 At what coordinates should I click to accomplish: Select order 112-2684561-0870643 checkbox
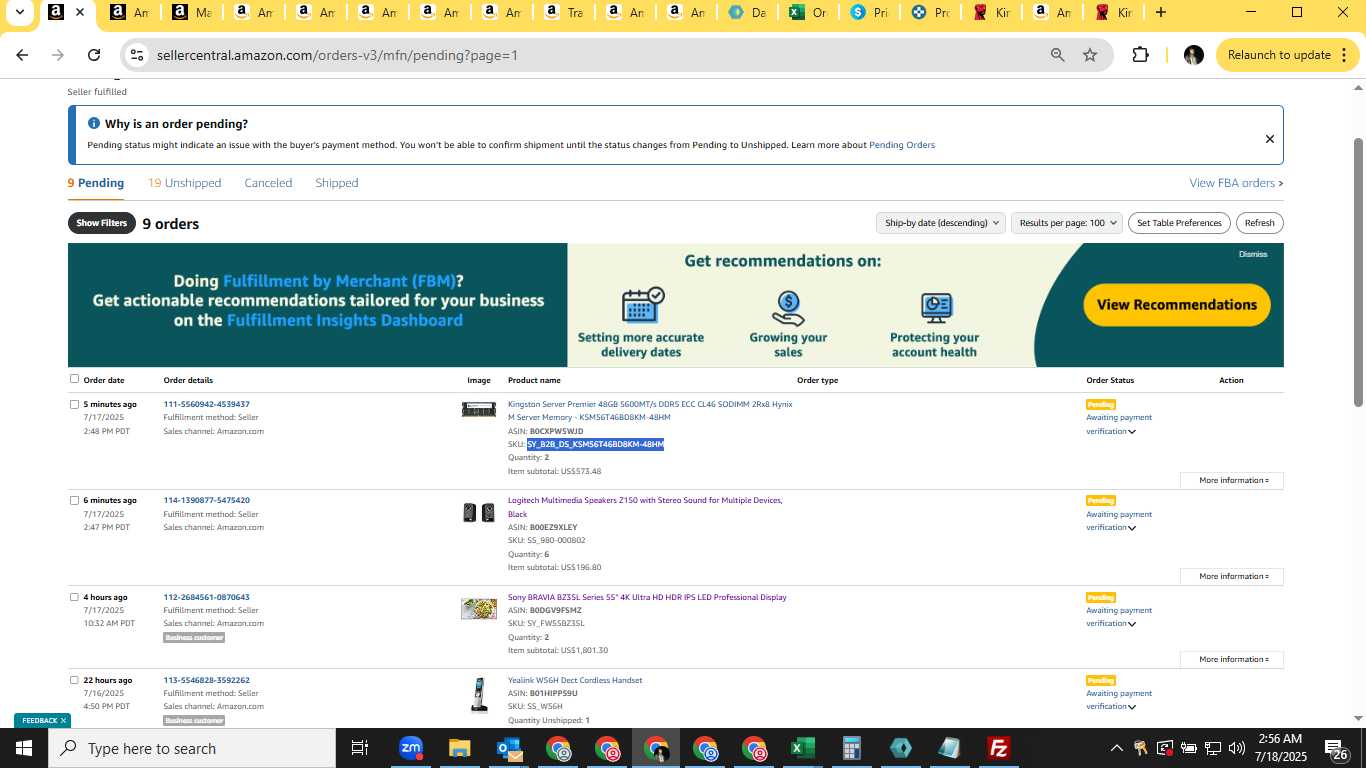pos(74,597)
